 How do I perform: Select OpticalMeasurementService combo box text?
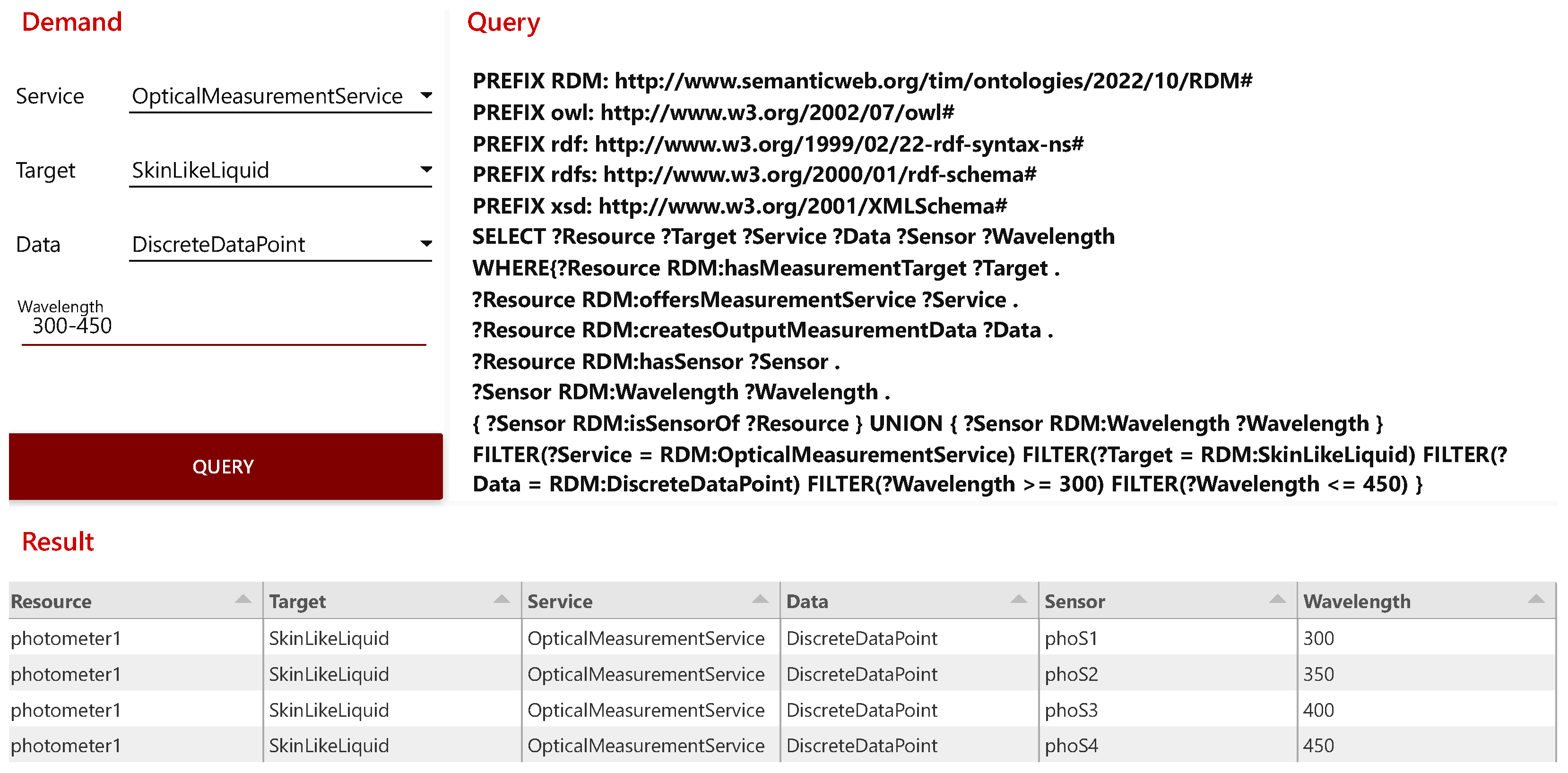[x=267, y=96]
